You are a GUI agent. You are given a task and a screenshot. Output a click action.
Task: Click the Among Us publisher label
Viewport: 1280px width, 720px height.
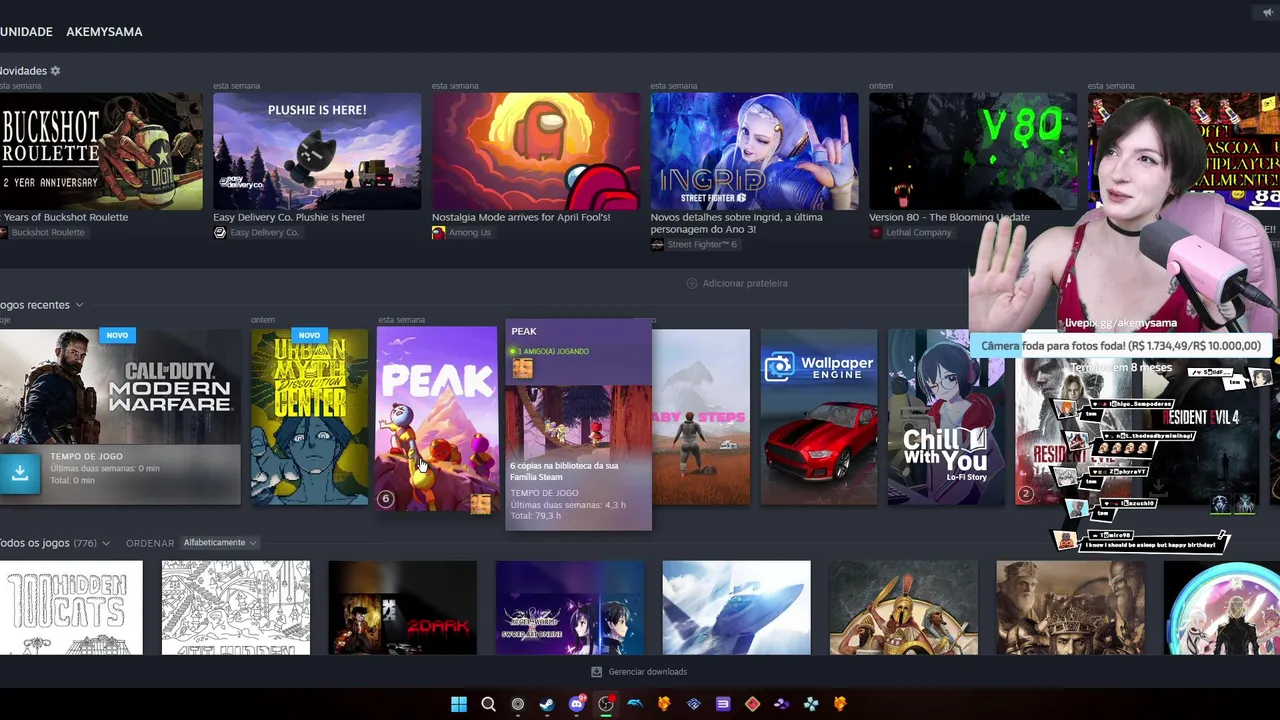[x=470, y=232]
